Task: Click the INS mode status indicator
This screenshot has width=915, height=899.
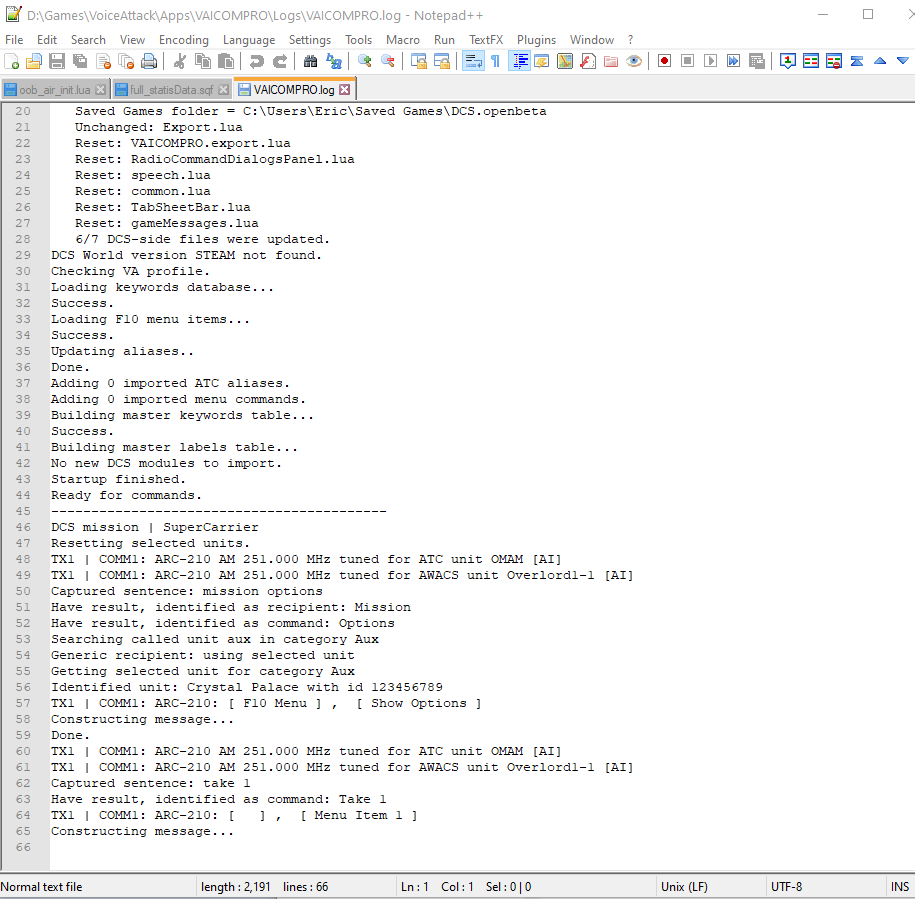Action: 899,887
